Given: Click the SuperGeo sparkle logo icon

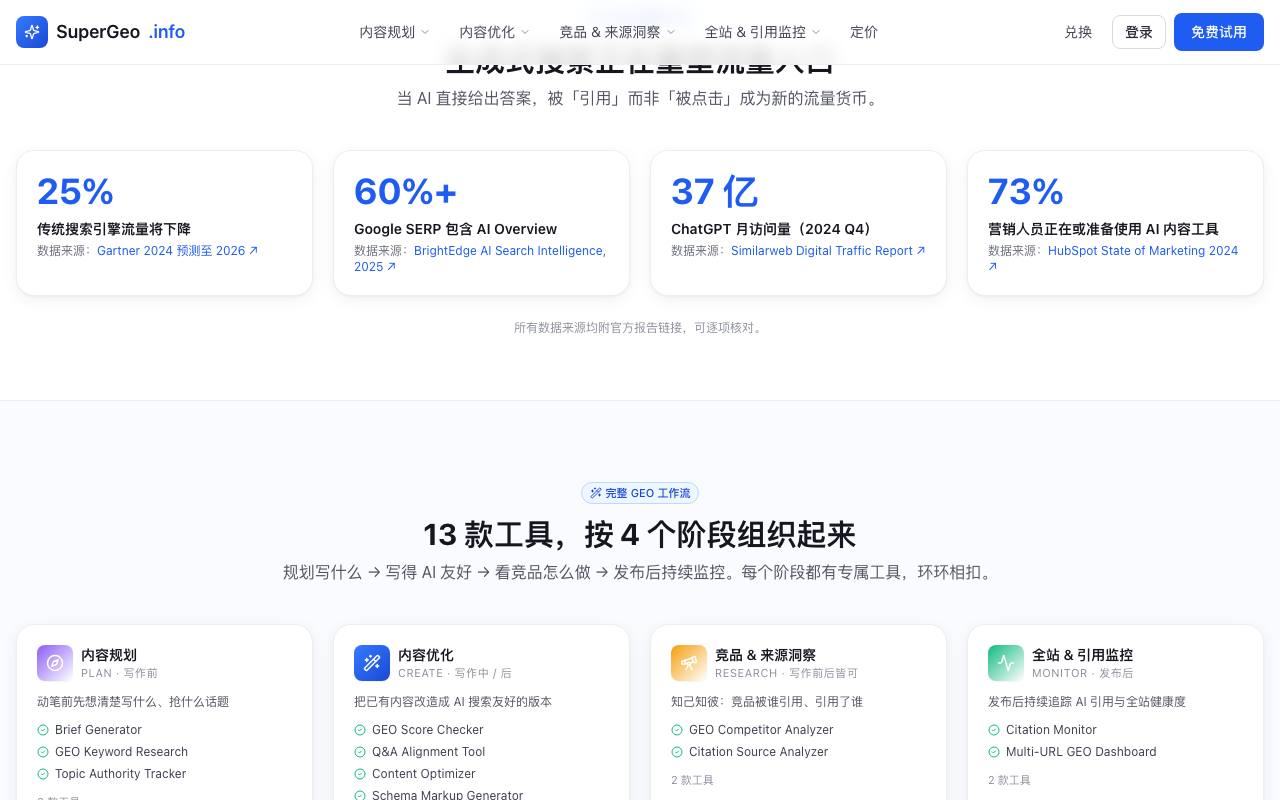Looking at the screenshot, I should click(x=32, y=32).
